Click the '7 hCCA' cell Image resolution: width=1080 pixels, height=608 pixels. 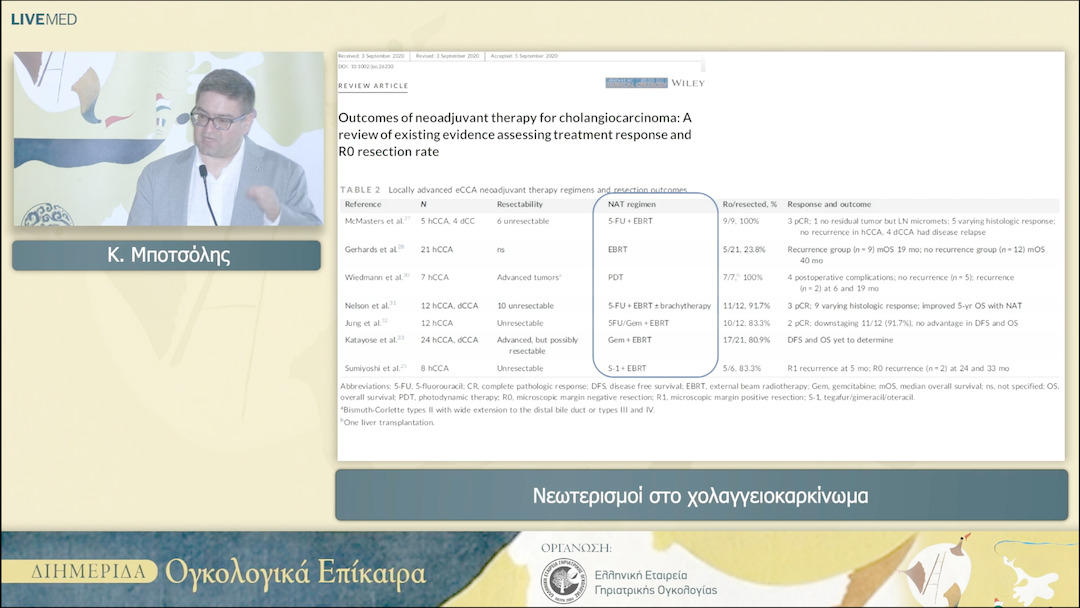(435, 277)
